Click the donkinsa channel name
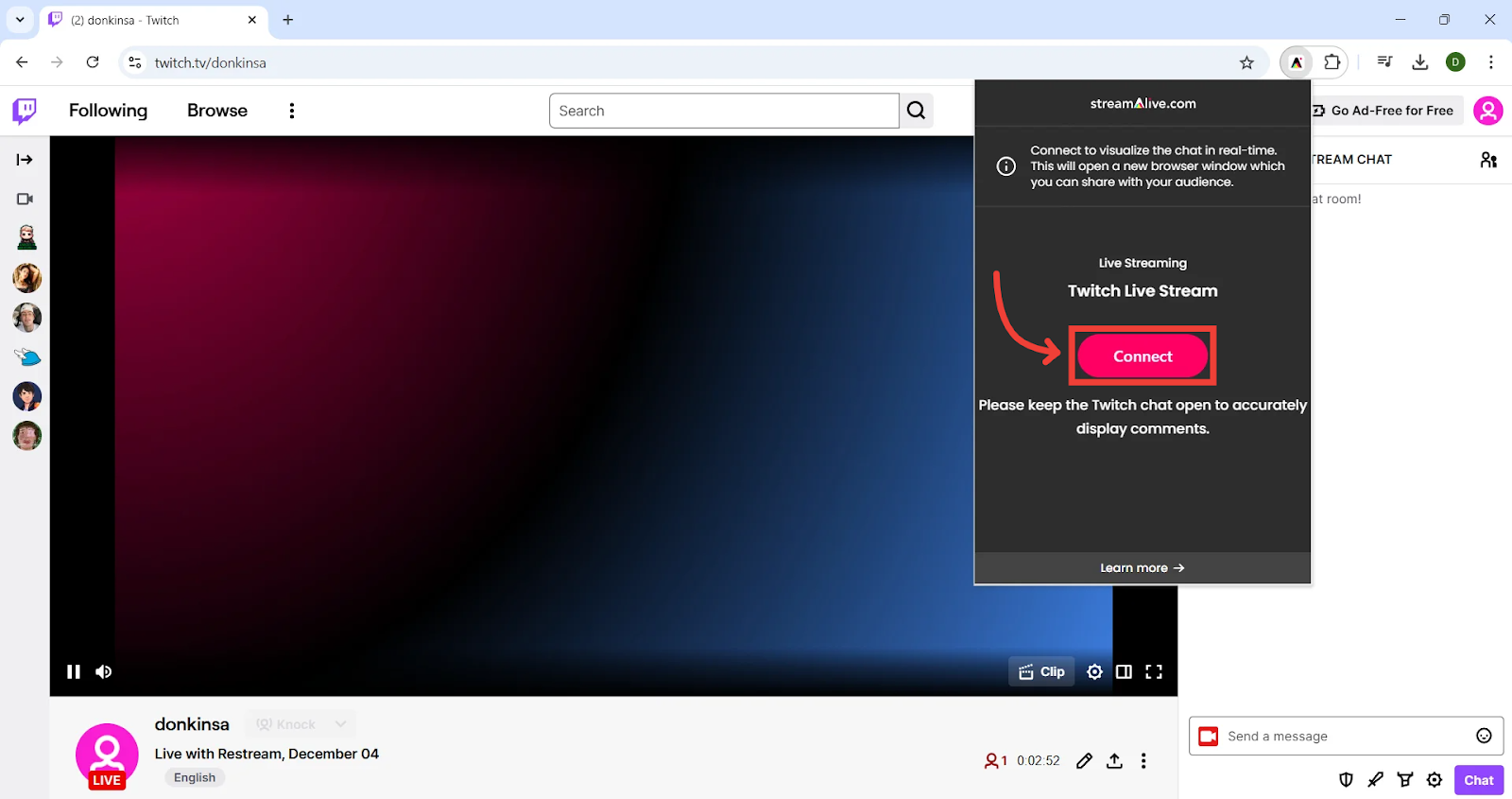This screenshot has width=1512, height=799. 192,724
